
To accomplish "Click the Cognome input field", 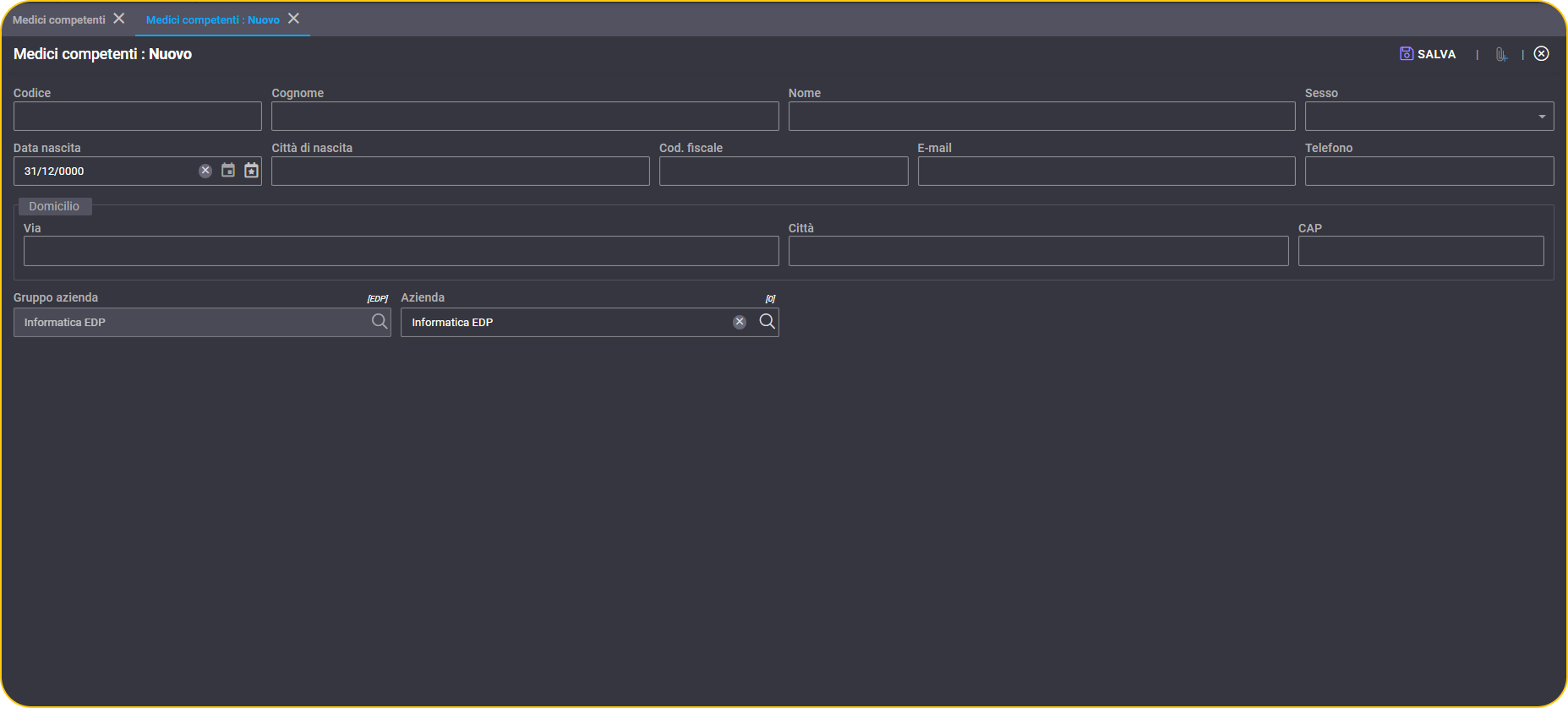I will 525,117.
